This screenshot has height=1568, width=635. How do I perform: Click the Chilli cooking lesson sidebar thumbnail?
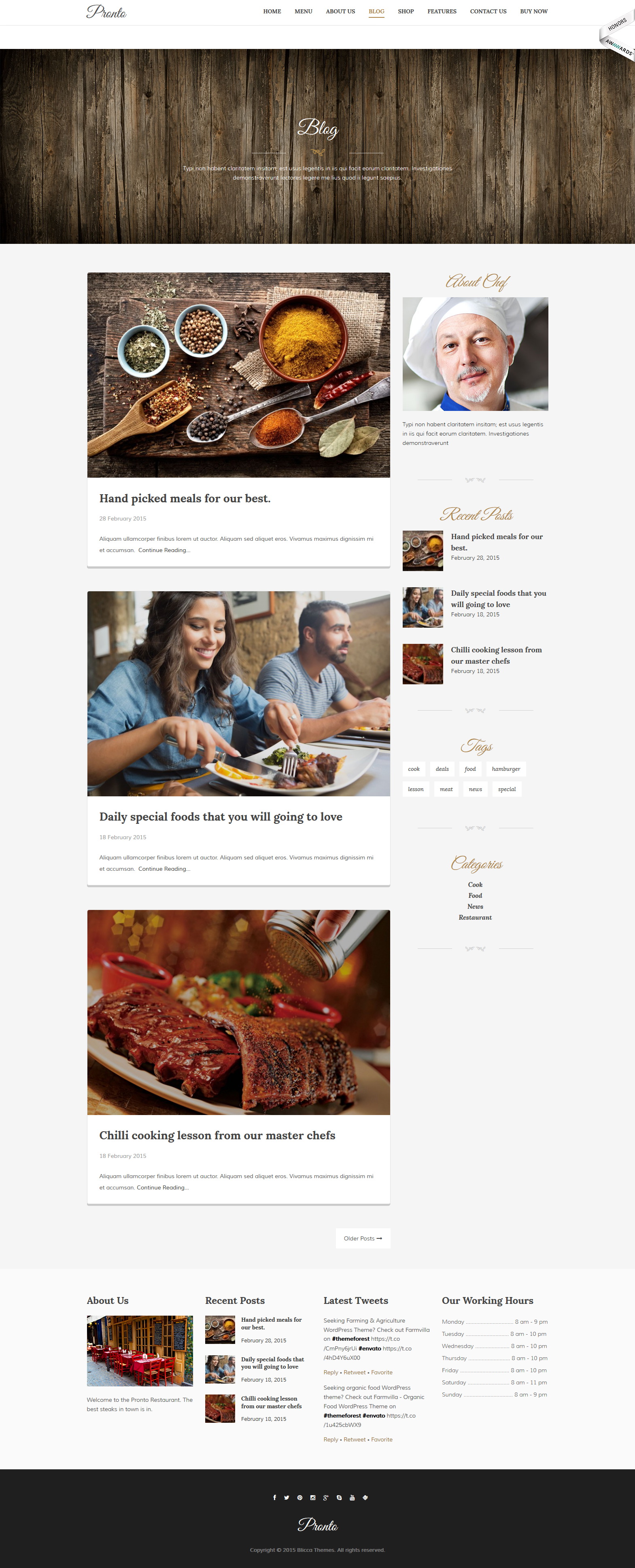pos(423,664)
